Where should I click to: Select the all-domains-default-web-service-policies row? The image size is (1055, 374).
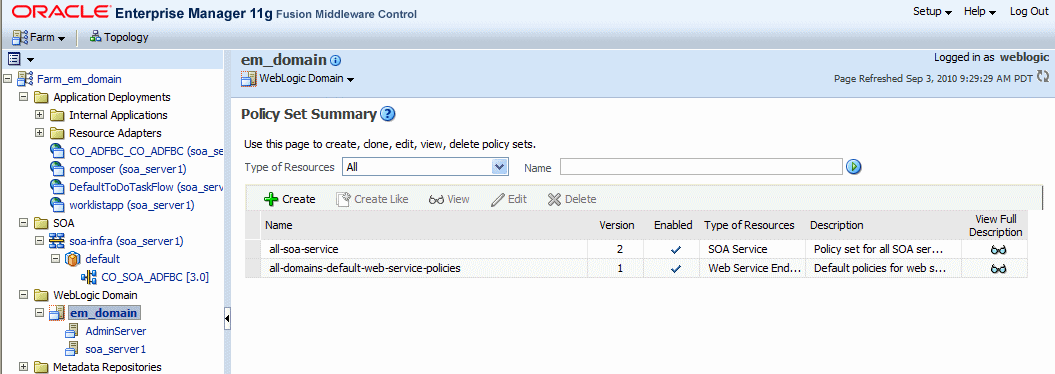(x=636, y=268)
